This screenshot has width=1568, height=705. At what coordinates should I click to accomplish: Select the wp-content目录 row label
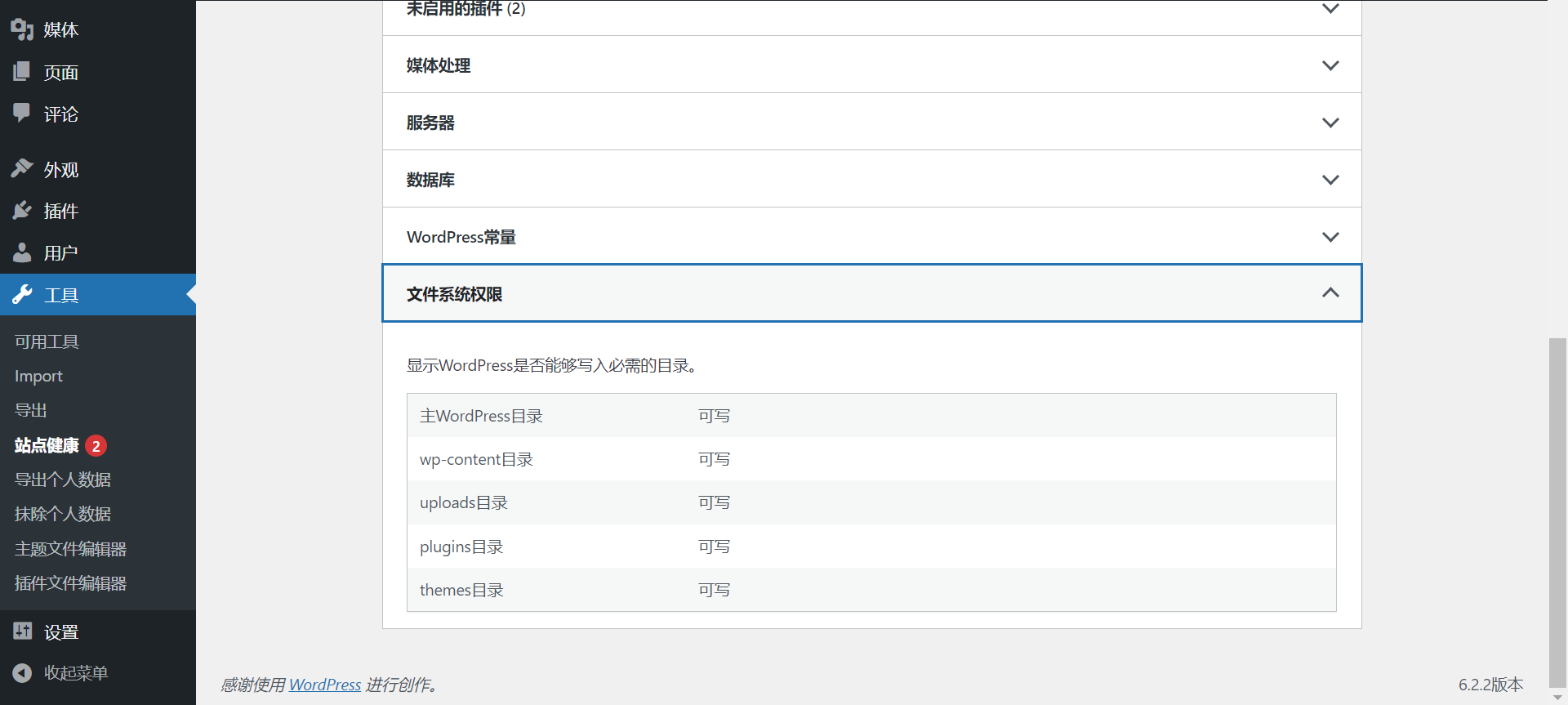[476, 459]
